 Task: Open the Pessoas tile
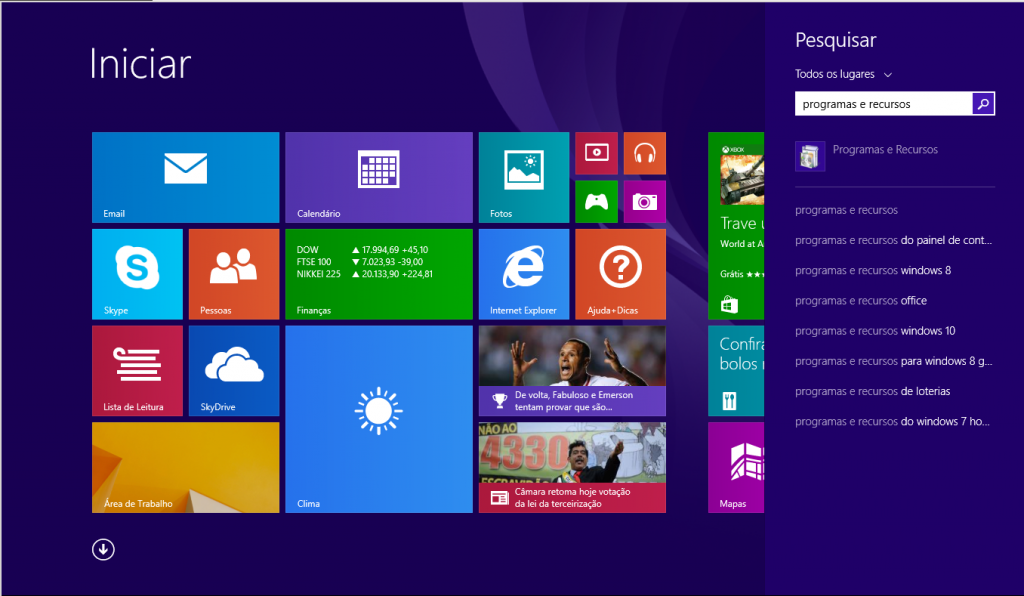[x=234, y=274]
